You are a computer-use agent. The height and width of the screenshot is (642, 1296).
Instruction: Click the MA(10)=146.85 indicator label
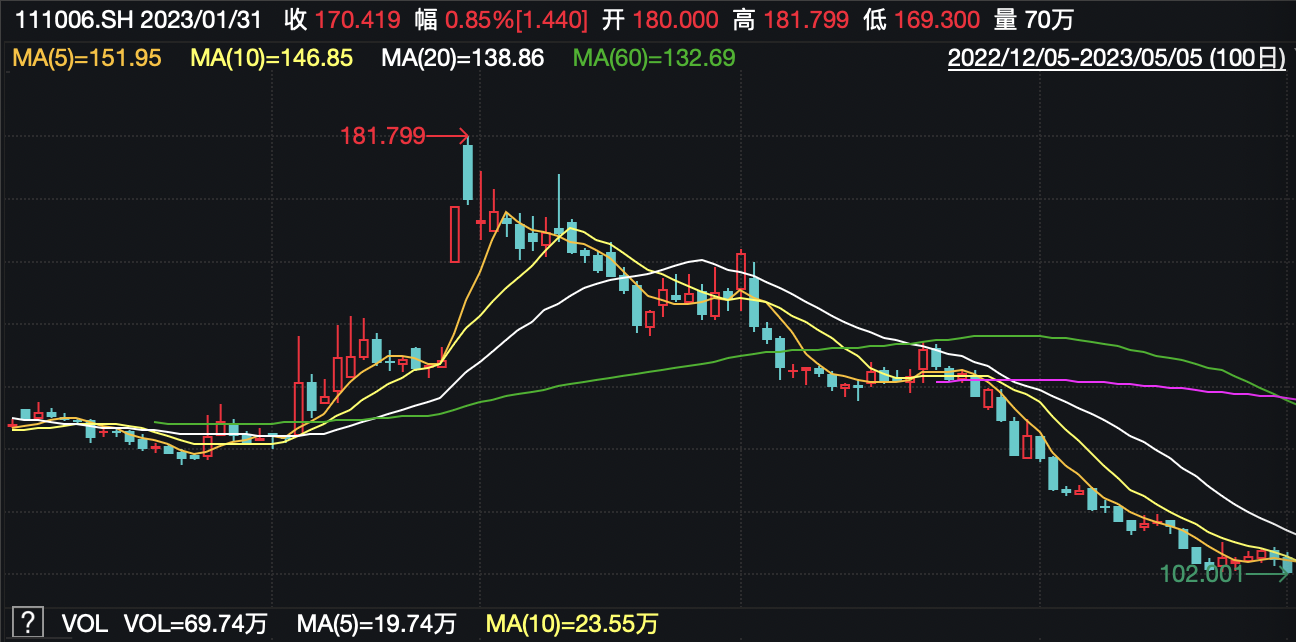(x=271, y=58)
